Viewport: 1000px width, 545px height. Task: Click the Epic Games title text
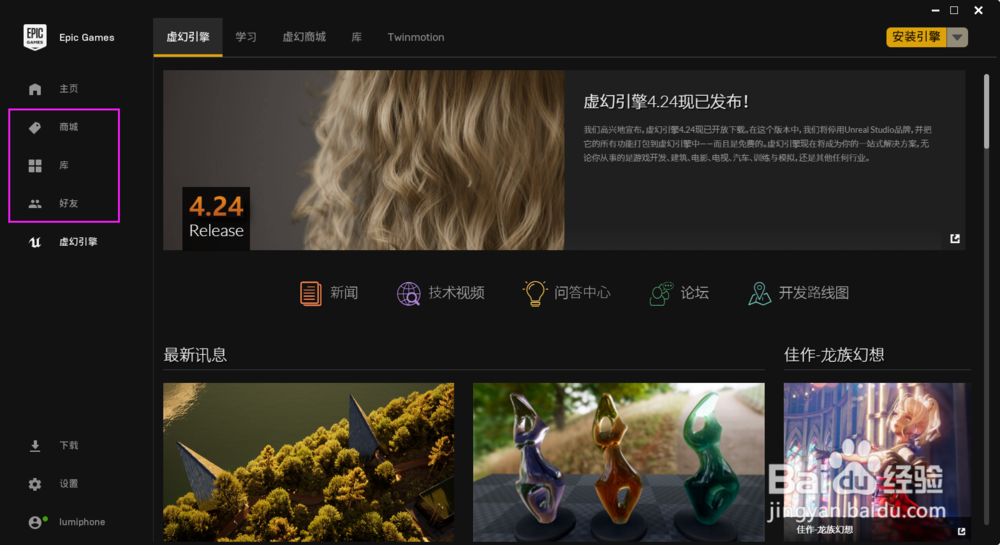[87, 38]
